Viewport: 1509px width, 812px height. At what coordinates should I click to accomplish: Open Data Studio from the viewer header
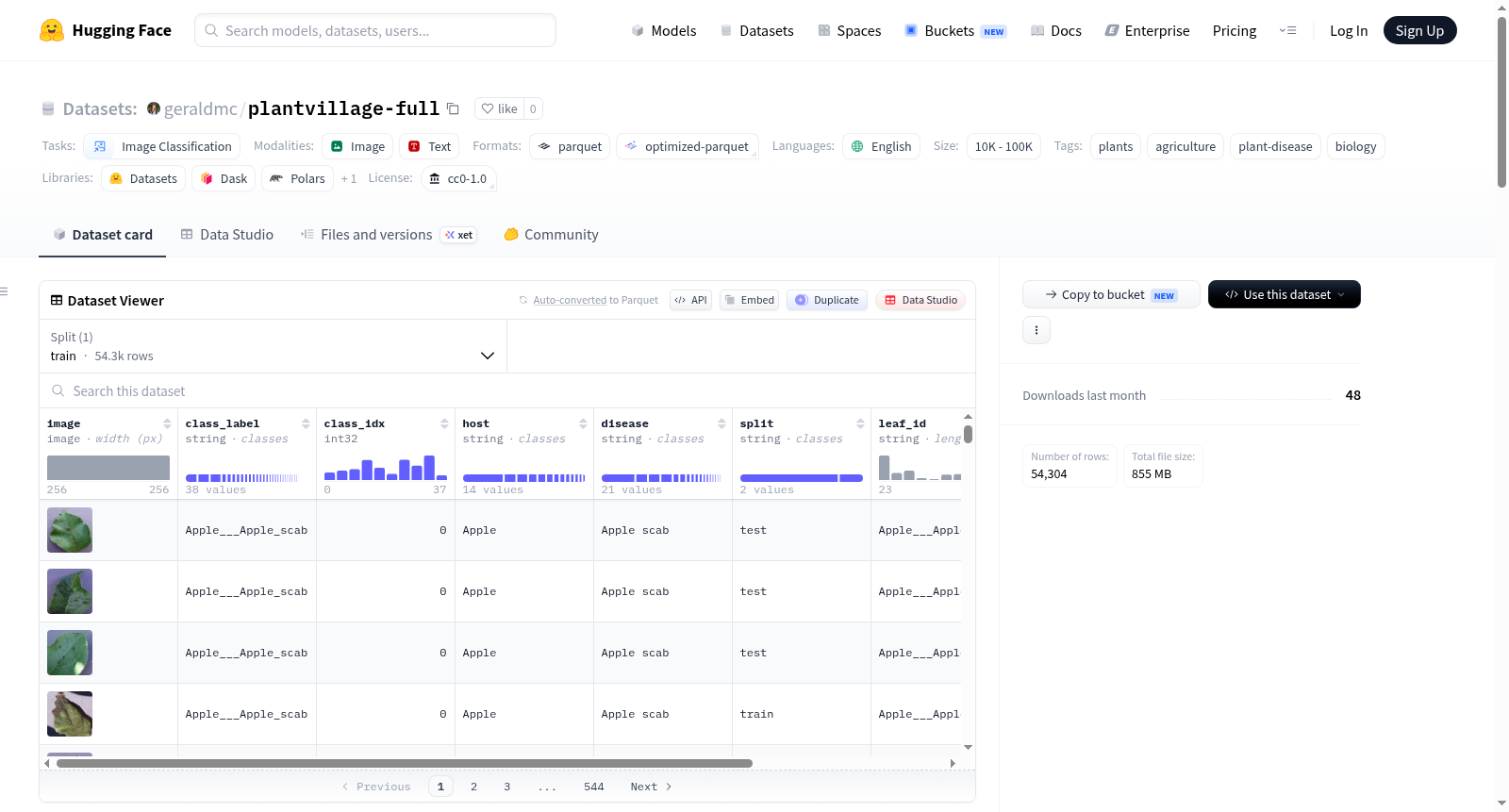[920, 300]
